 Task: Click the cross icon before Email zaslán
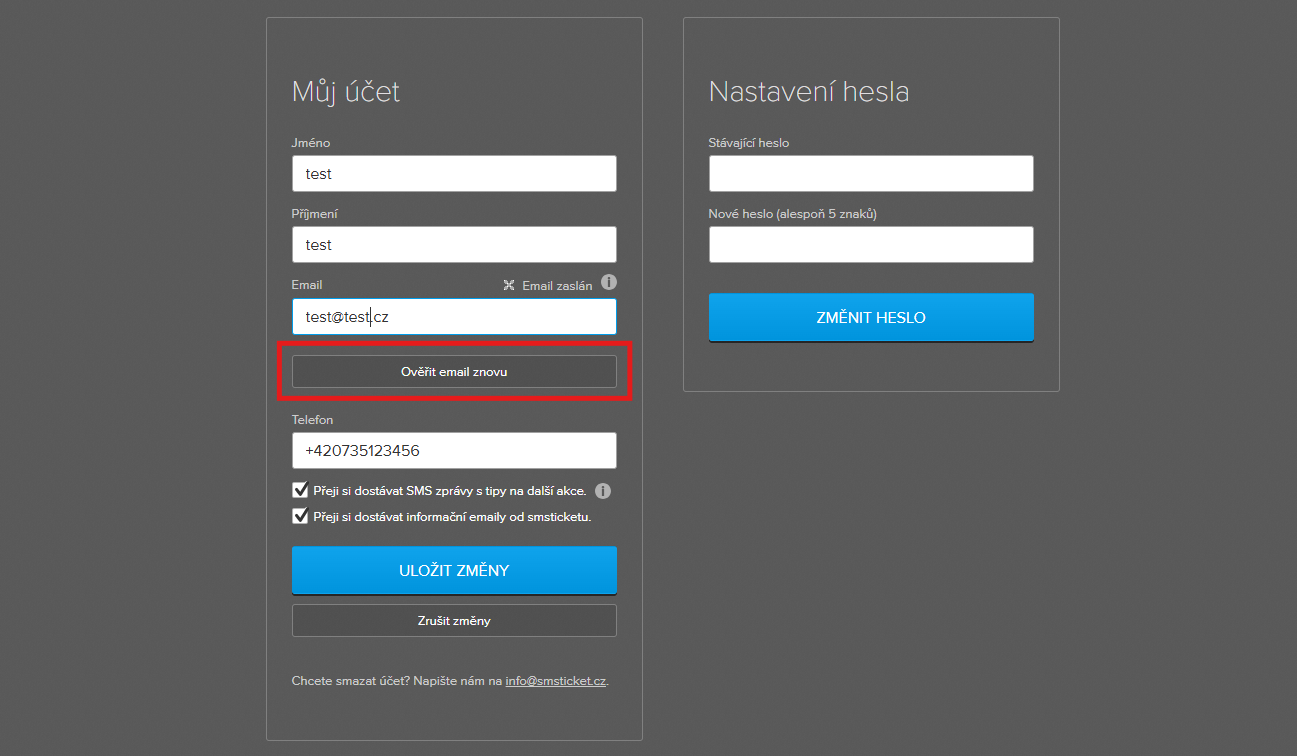click(509, 285)
